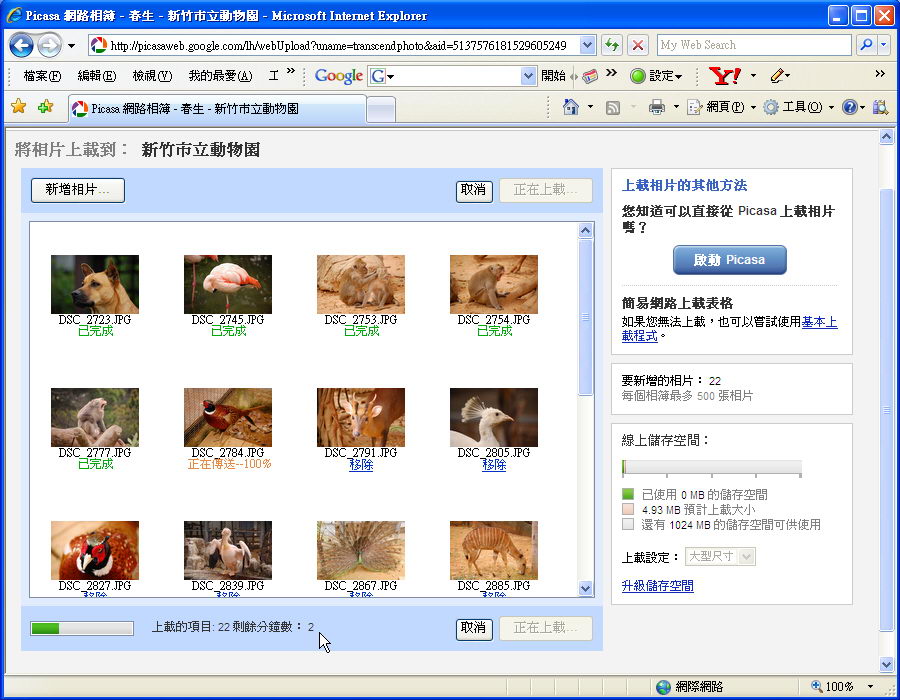Screen dimensions: 900x700
Task: Click the card-shaped Google toolbar icon after 開始
Action: (590, 76)
